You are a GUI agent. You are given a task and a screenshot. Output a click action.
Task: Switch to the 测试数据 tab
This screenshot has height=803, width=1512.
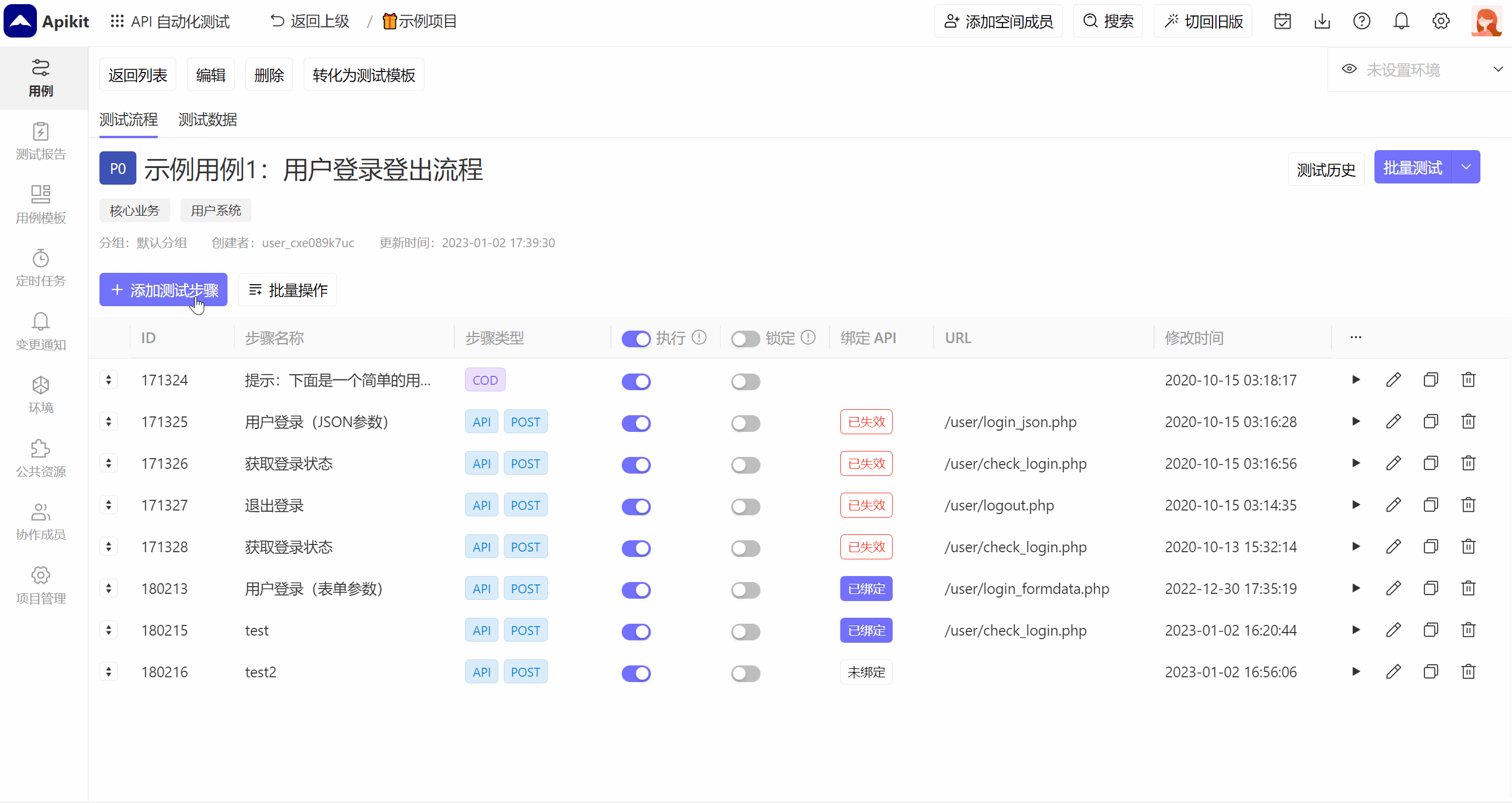208,120
